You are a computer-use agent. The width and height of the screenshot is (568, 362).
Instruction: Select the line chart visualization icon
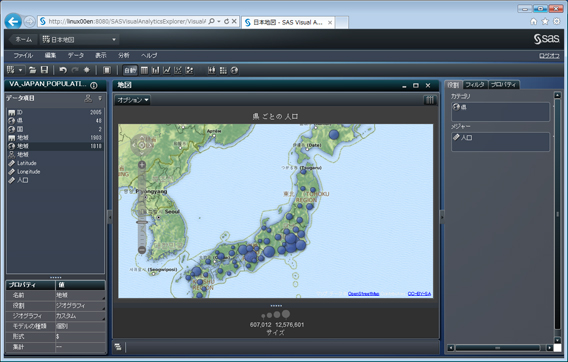[x=167, y=70]
